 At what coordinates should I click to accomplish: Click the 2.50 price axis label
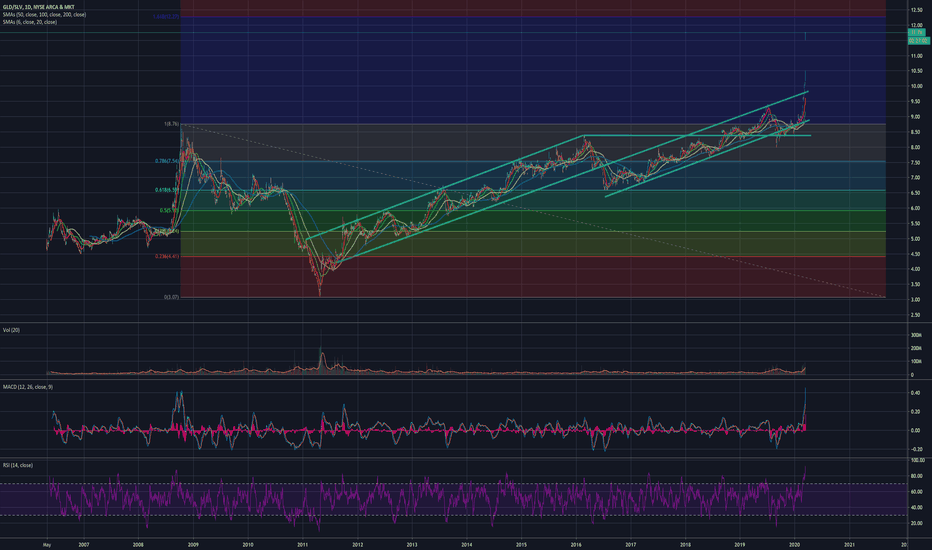pyautogui.click(x=916, y=315)
